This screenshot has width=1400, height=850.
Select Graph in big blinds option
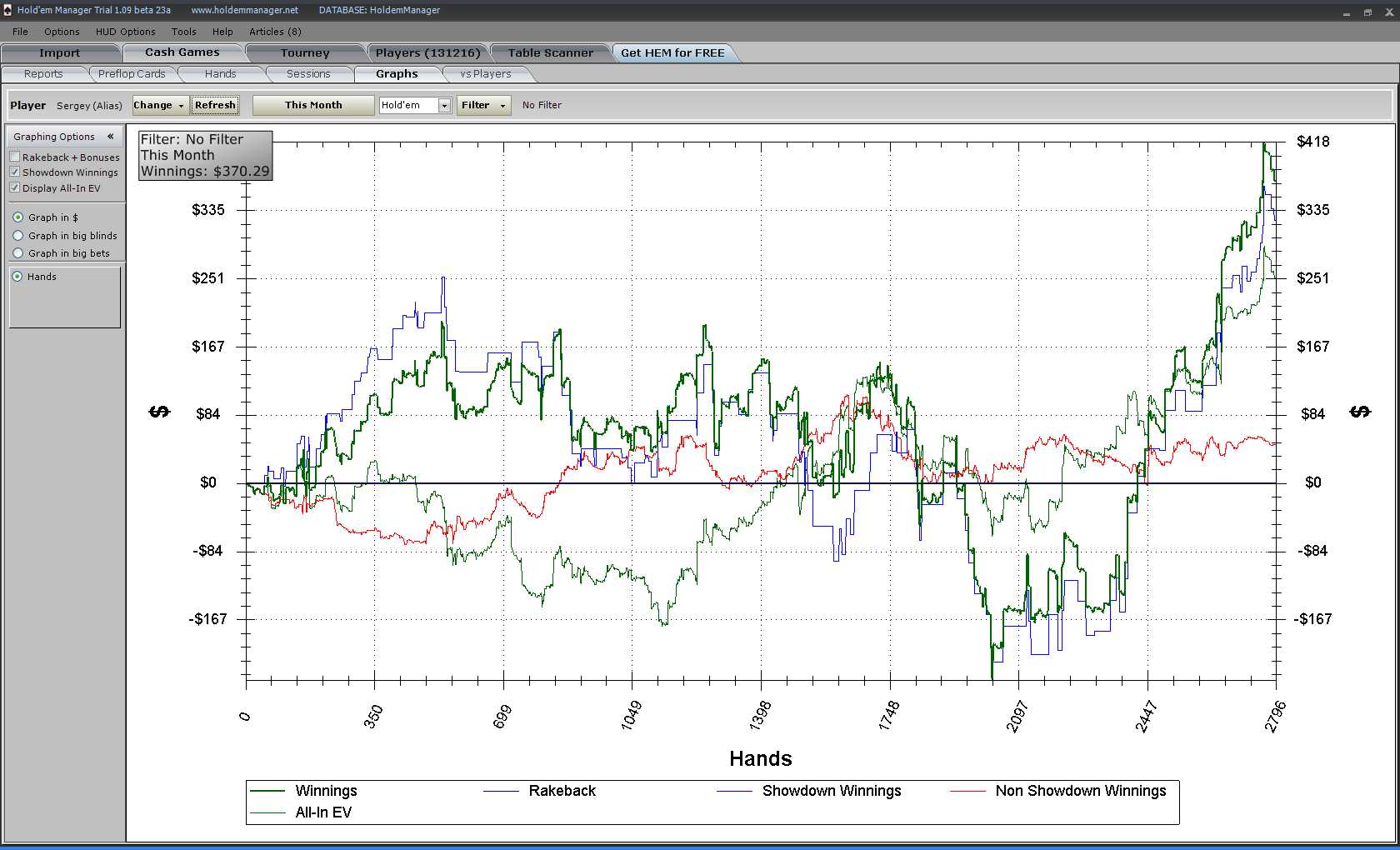coord(18,236)
